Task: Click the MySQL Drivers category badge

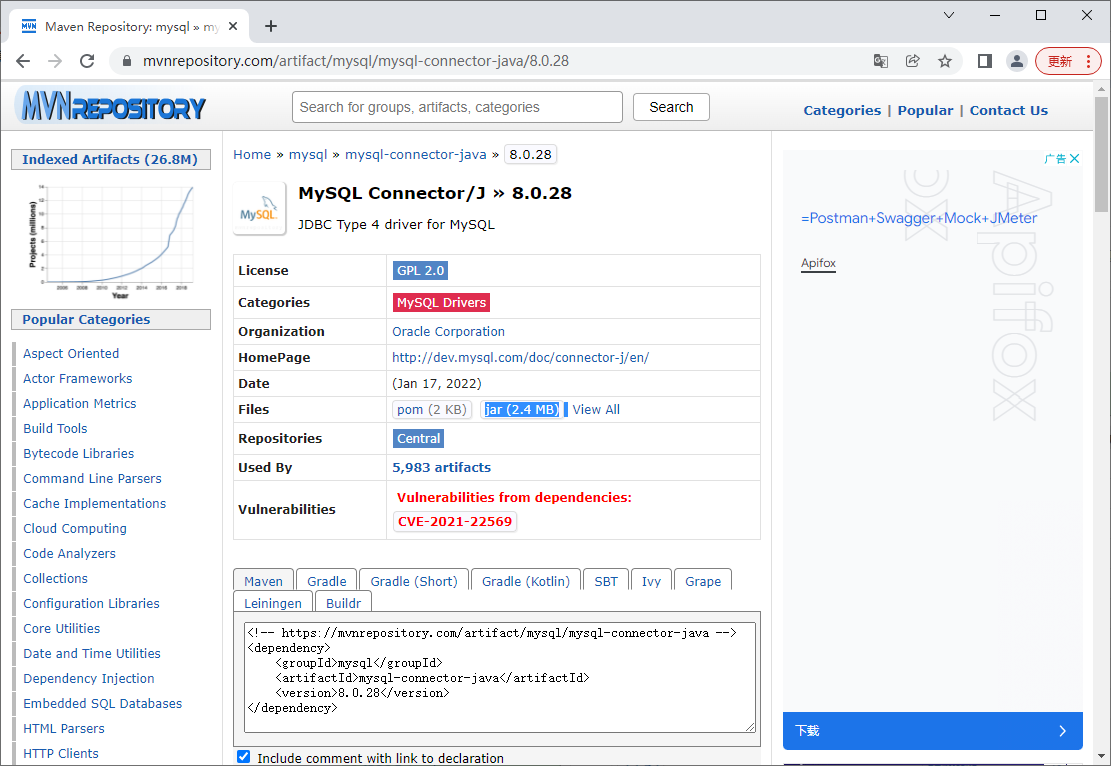Action: tap(441, 303)
